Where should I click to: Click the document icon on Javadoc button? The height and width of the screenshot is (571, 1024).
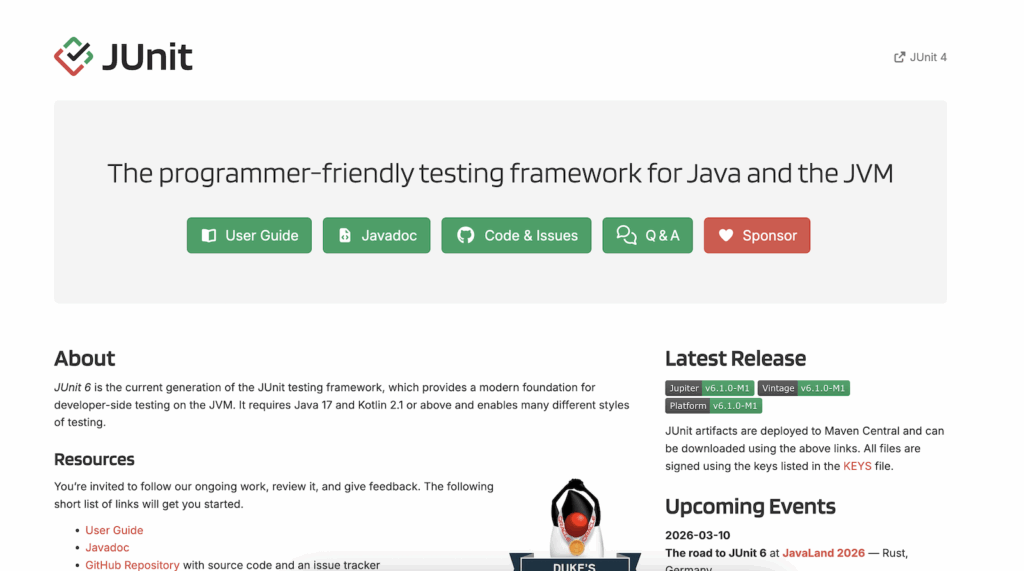345,235
